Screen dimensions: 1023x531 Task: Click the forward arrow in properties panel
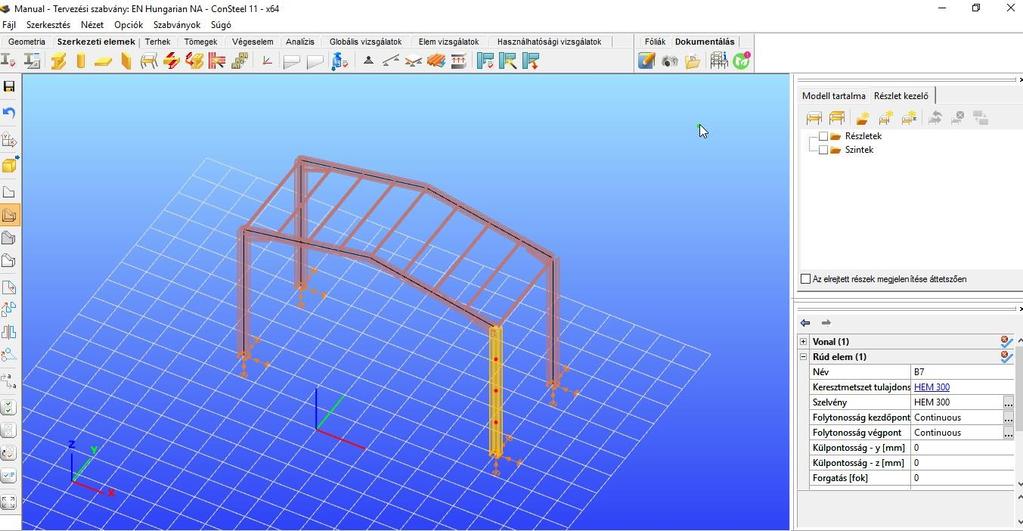pos(826,323)
